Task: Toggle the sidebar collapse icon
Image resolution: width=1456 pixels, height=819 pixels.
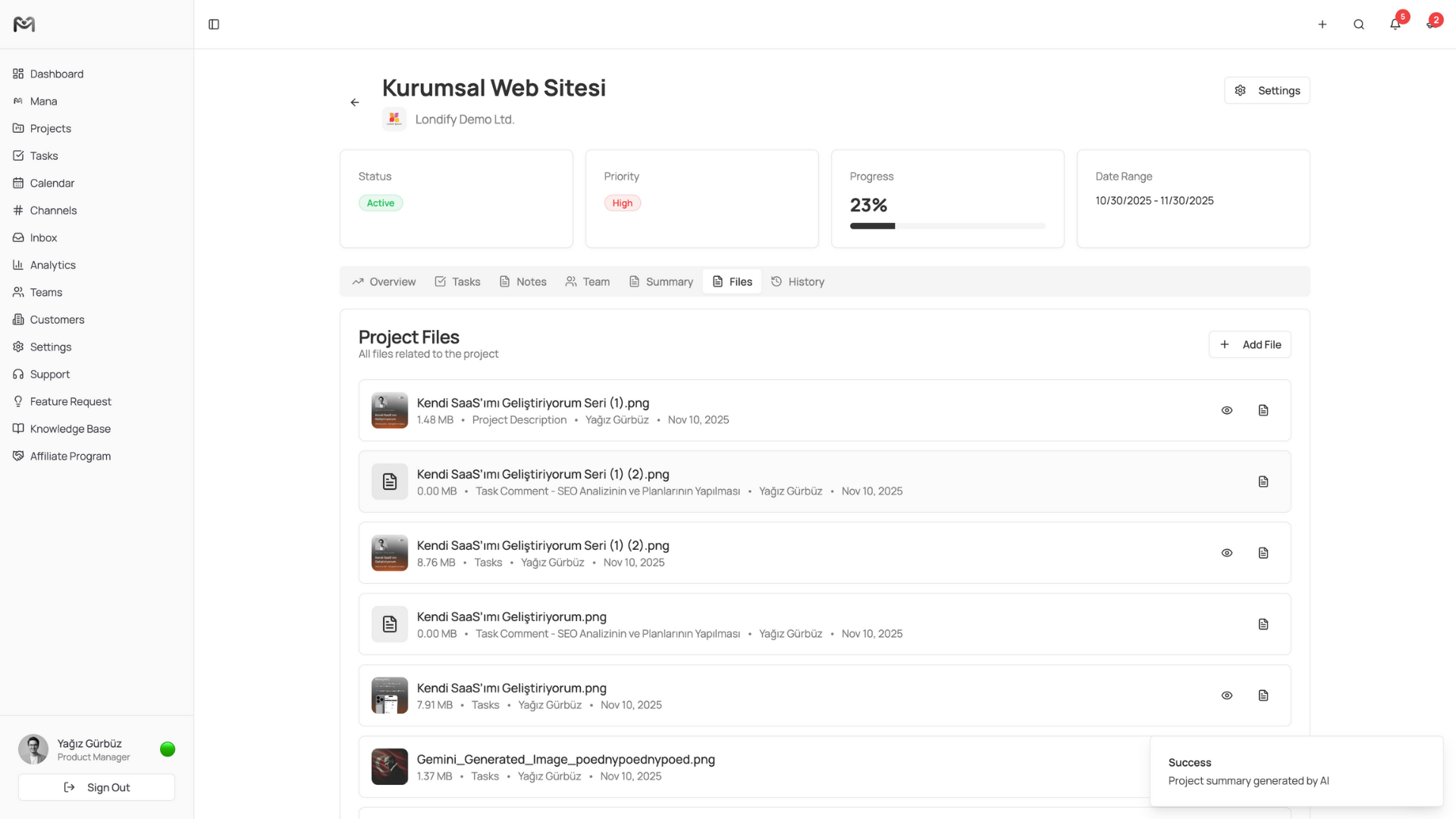Action: [x=214, y=24]
